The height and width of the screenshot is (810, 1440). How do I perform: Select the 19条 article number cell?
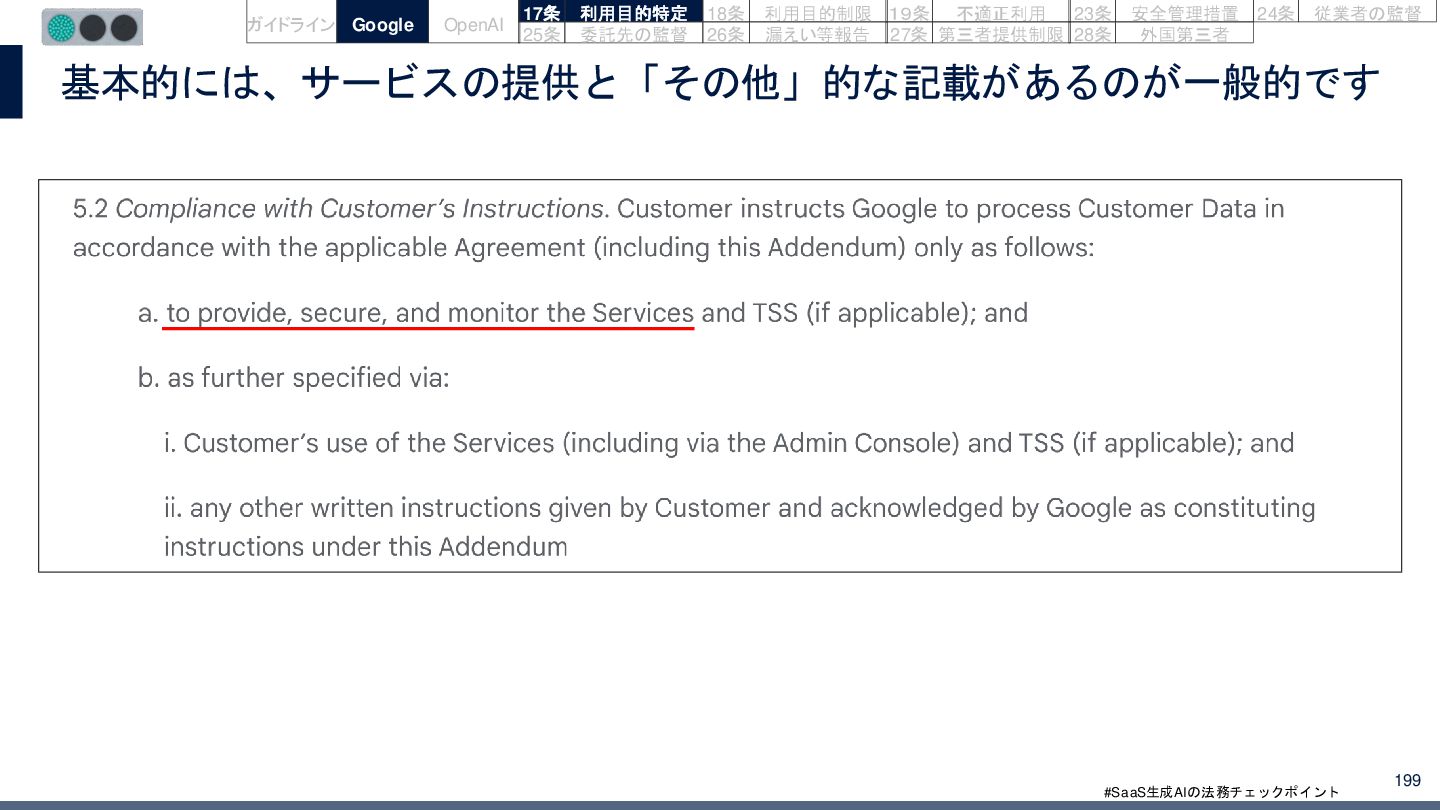tap(908, 13)
